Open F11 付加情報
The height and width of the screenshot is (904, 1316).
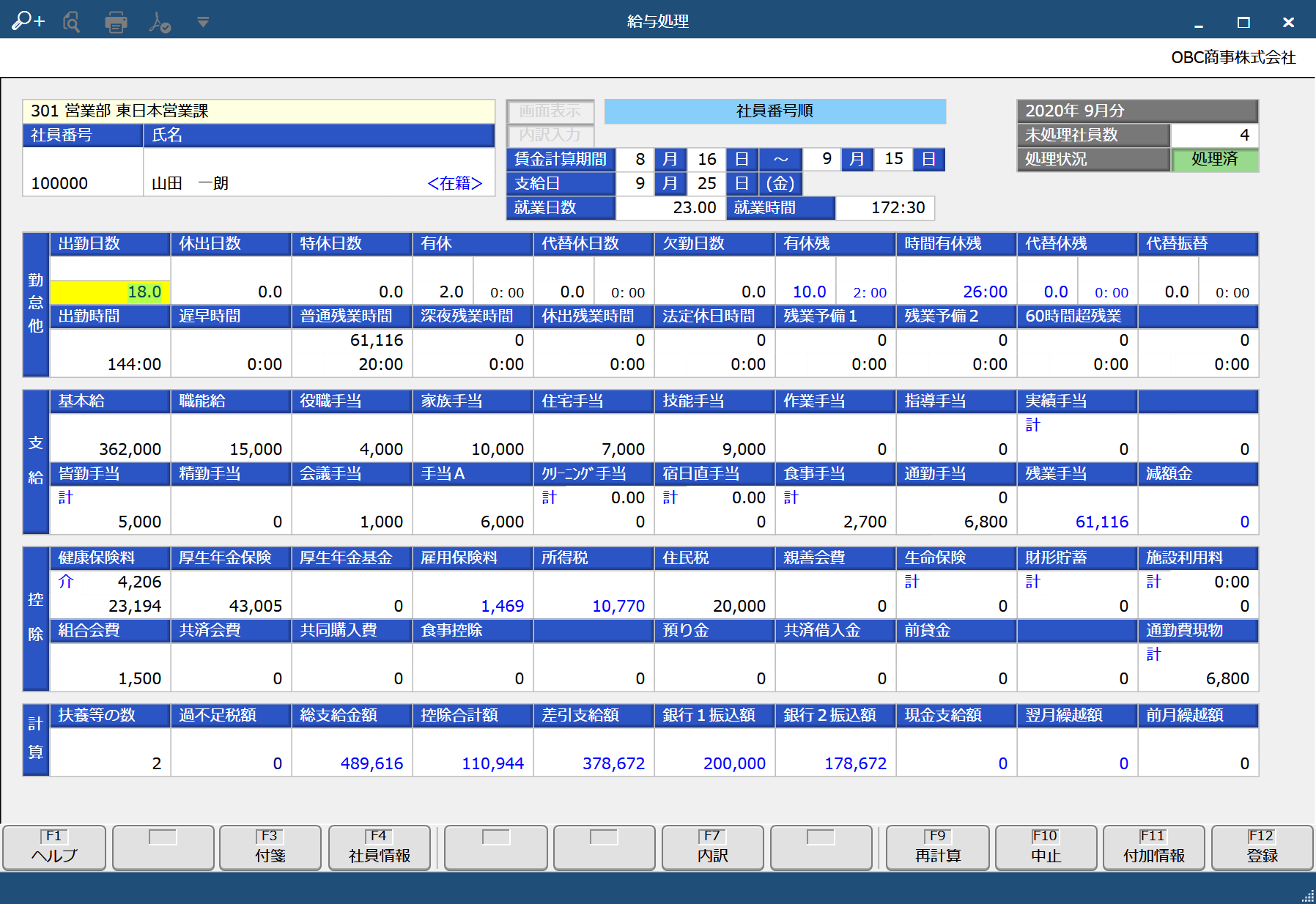[1153, 848]
